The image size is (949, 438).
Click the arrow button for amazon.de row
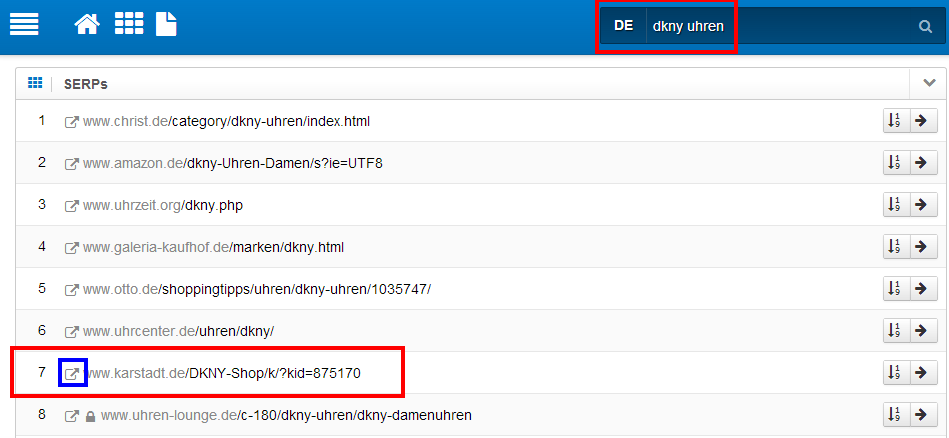(x=924, y=162)
